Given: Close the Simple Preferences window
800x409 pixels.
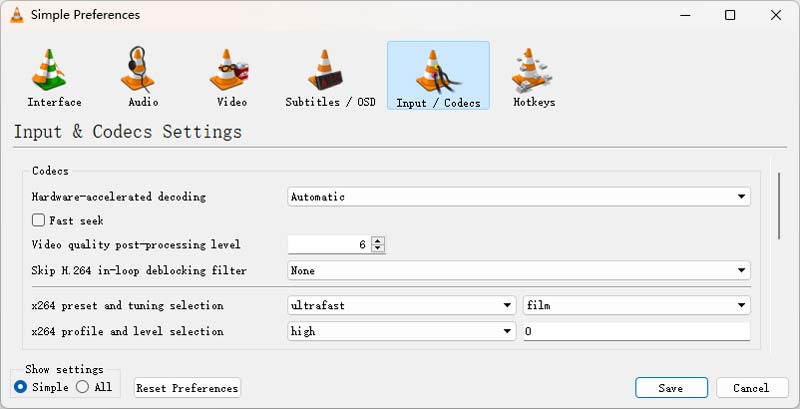Looking at the screenshot, I should click(776, 15).
